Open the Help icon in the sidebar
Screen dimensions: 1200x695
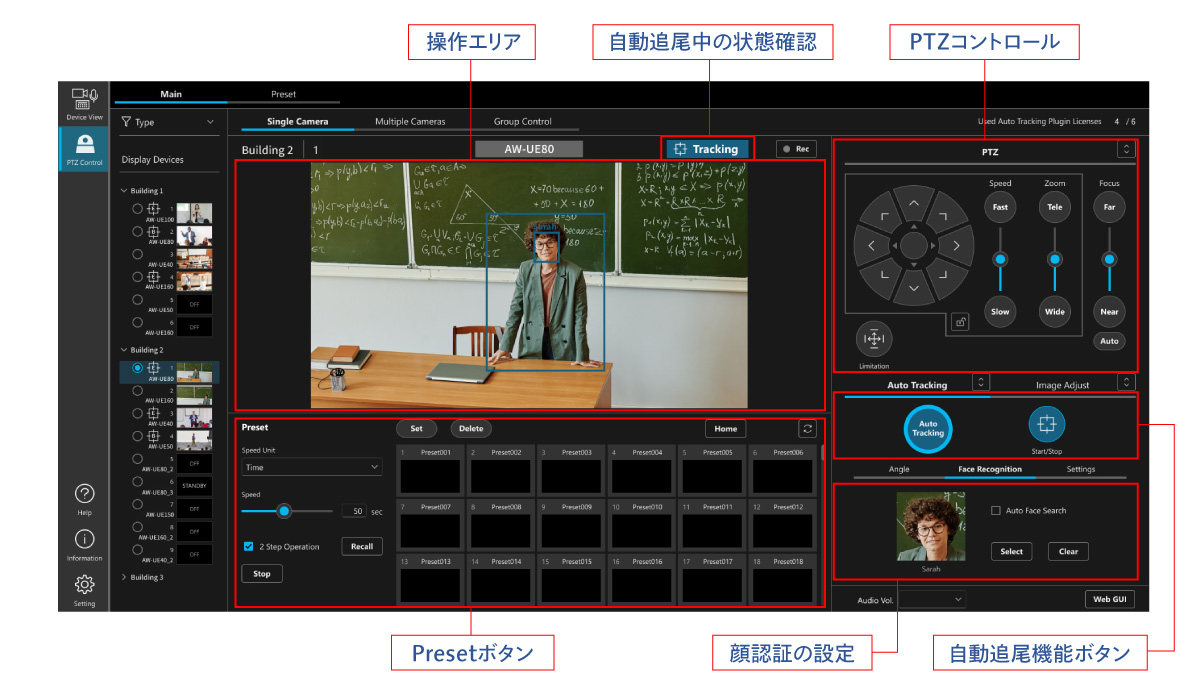[x=85, y=494]
